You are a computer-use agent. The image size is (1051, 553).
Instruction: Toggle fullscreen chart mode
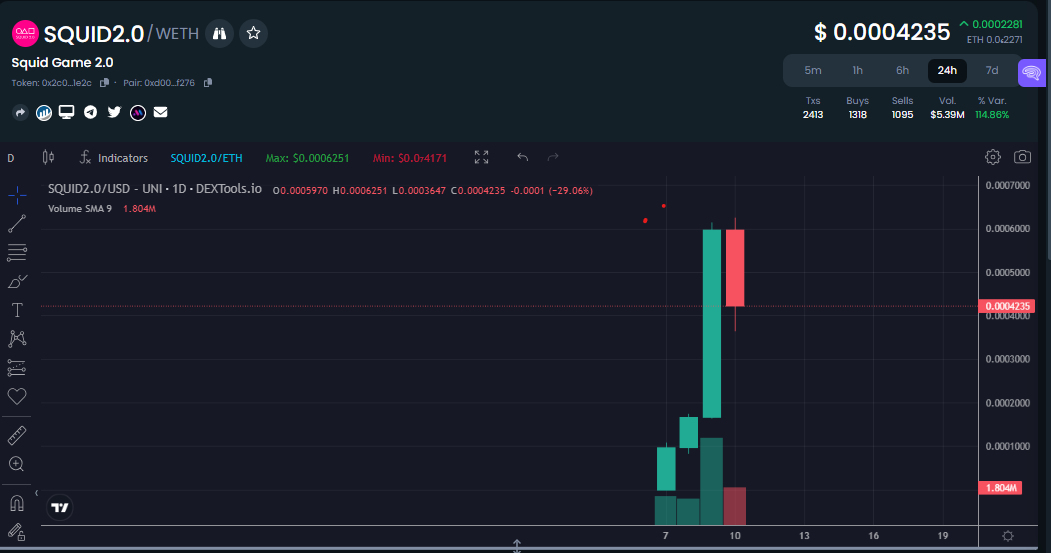pos(481,158)
